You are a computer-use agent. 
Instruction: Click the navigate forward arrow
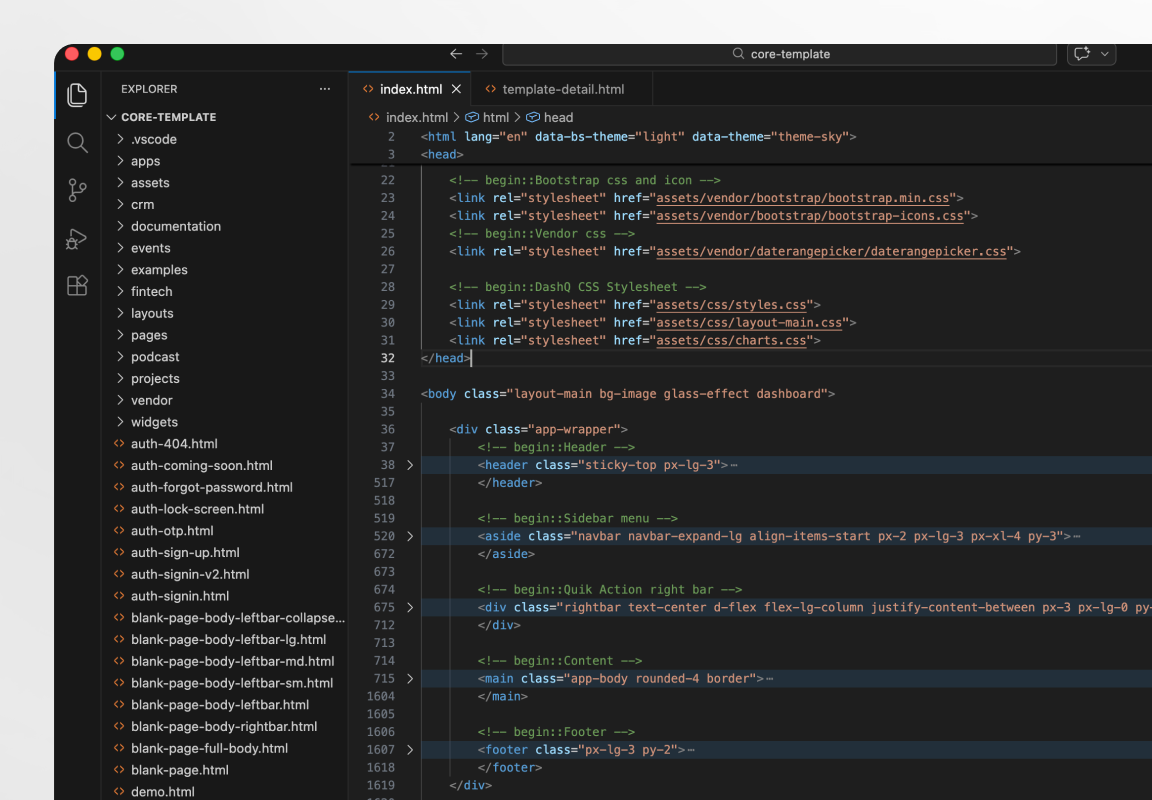(482, 54)
